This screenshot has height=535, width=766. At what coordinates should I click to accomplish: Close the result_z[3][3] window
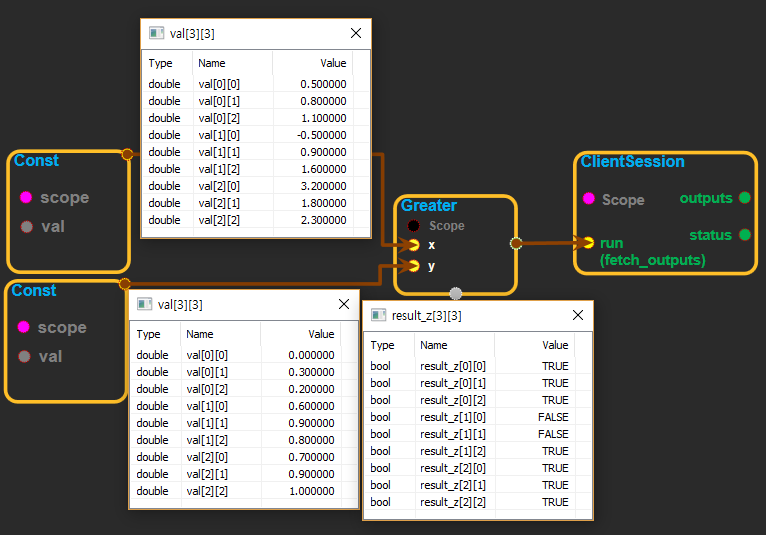coord(577,315)
